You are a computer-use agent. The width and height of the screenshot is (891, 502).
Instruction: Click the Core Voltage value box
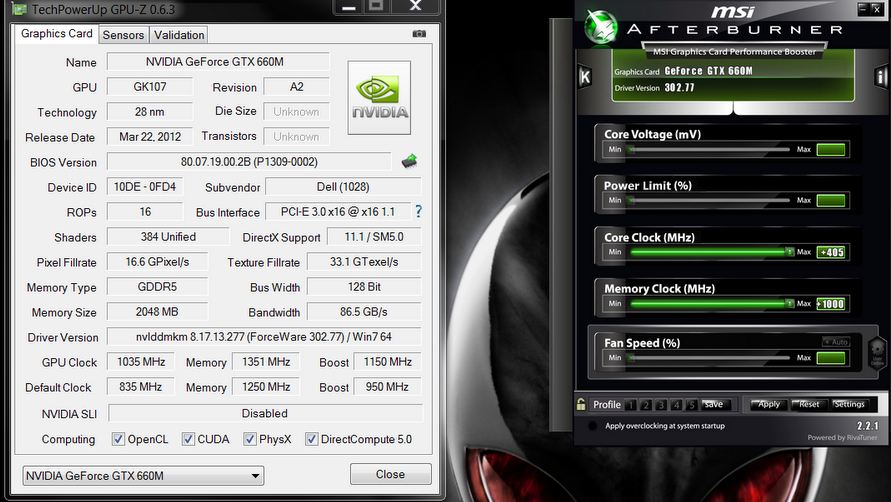831,150
